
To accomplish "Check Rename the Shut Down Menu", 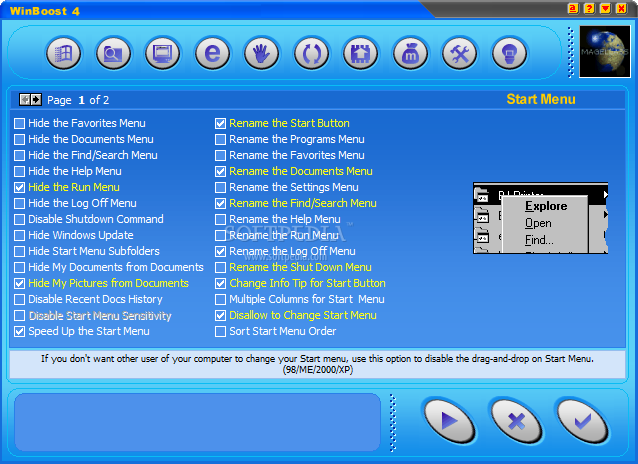I will point(220,267).
